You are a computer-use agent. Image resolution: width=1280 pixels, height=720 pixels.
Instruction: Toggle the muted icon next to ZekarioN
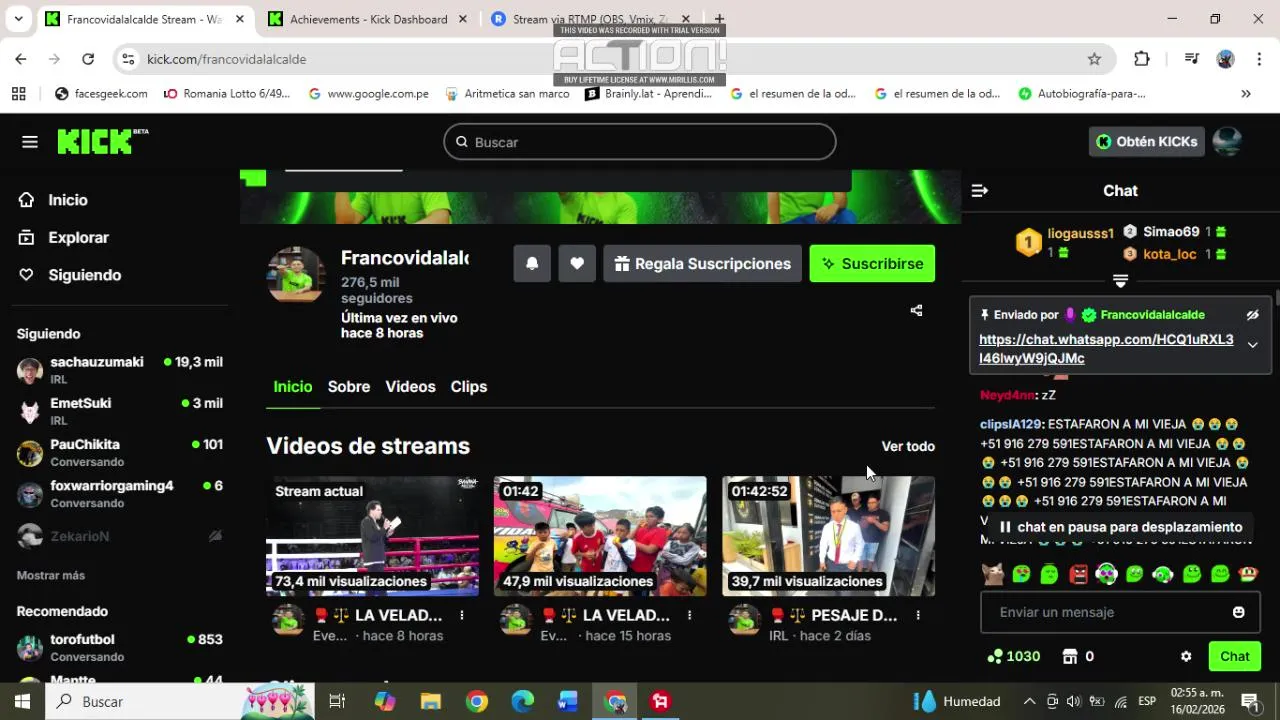pyautogui.click(x=215, y=536)
